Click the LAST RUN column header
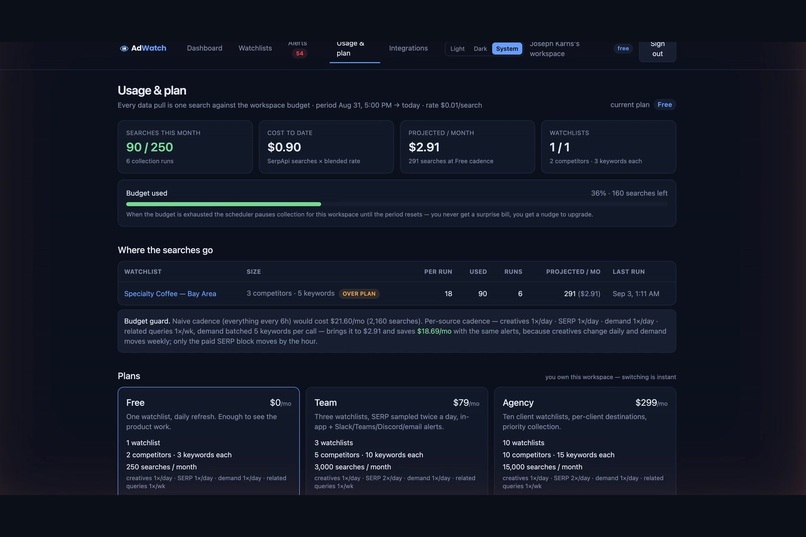Viewport: 806px width, 537px height. [x=629, y=272]
